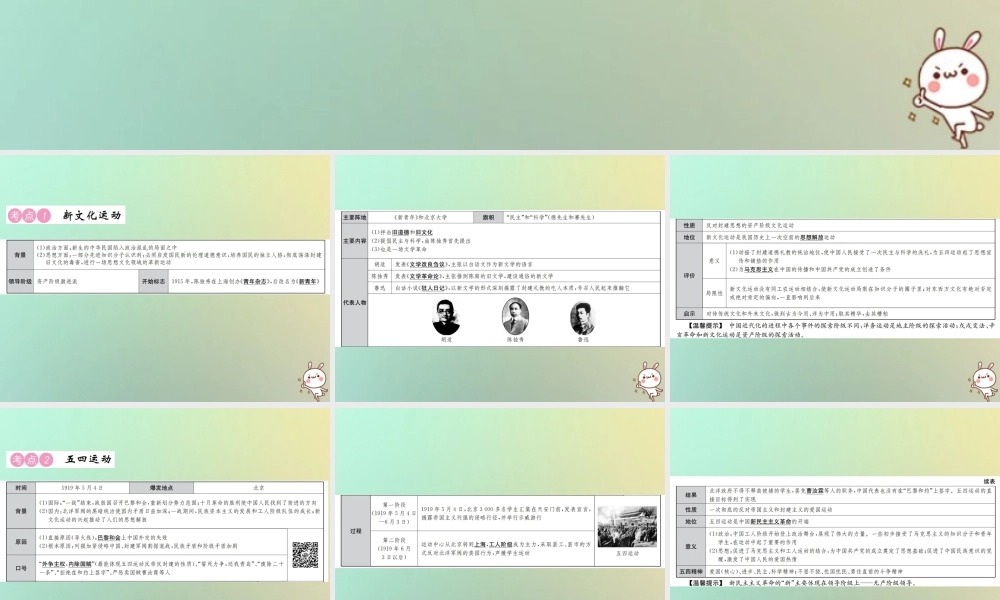Click the 主要阵地 header cell
The width and height of the screenshot is (1000, 600).
(x=355, y=217)
